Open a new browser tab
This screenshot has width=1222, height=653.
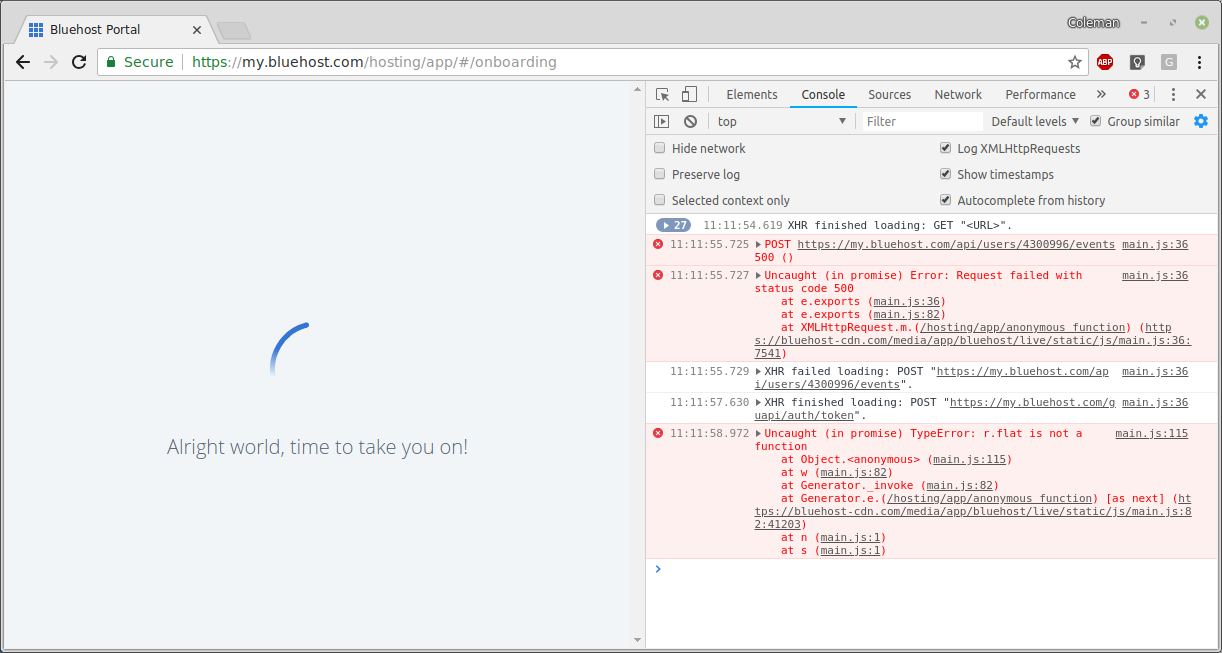click(x=233, y=31)
